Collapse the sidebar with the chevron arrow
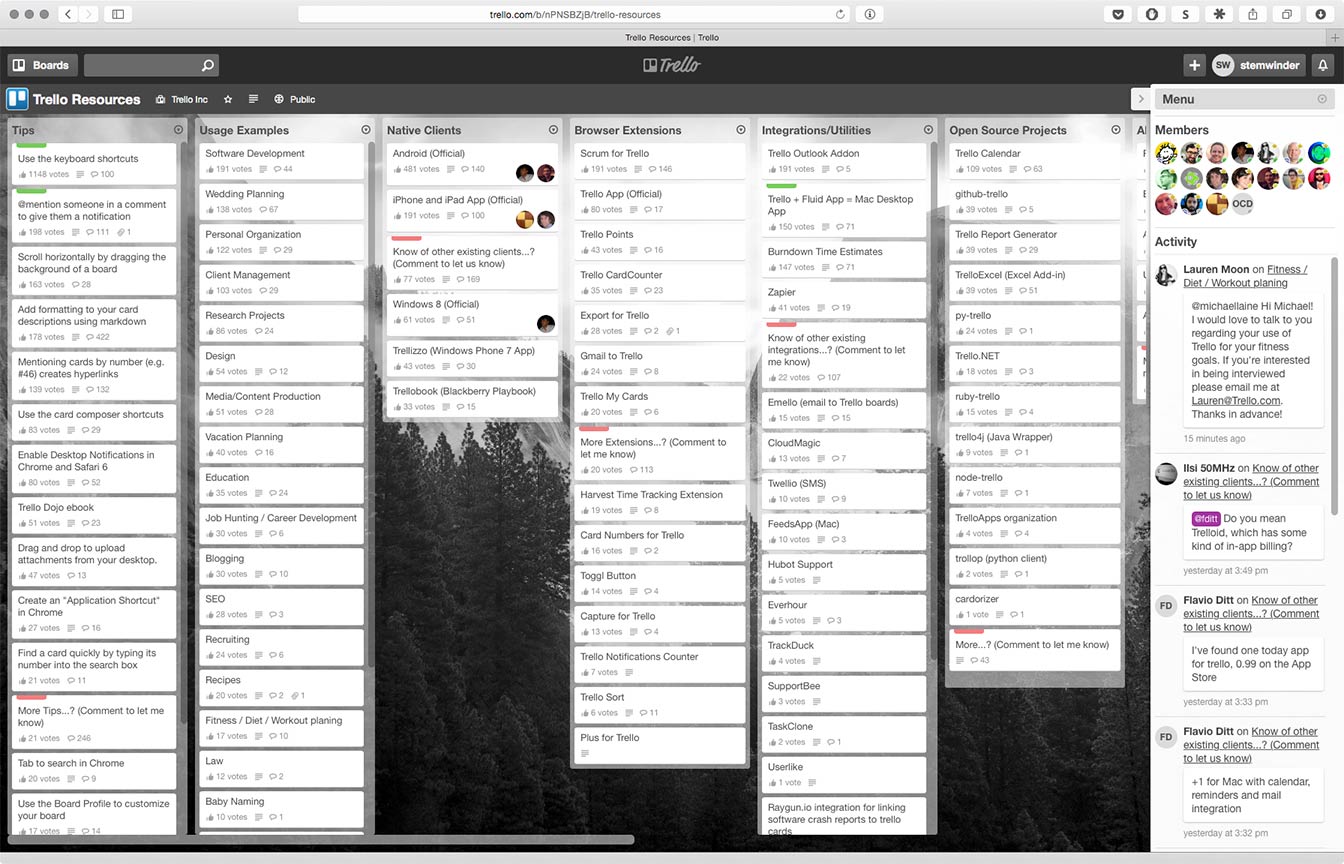The image size is (1344, 864). pos(1140,99)
